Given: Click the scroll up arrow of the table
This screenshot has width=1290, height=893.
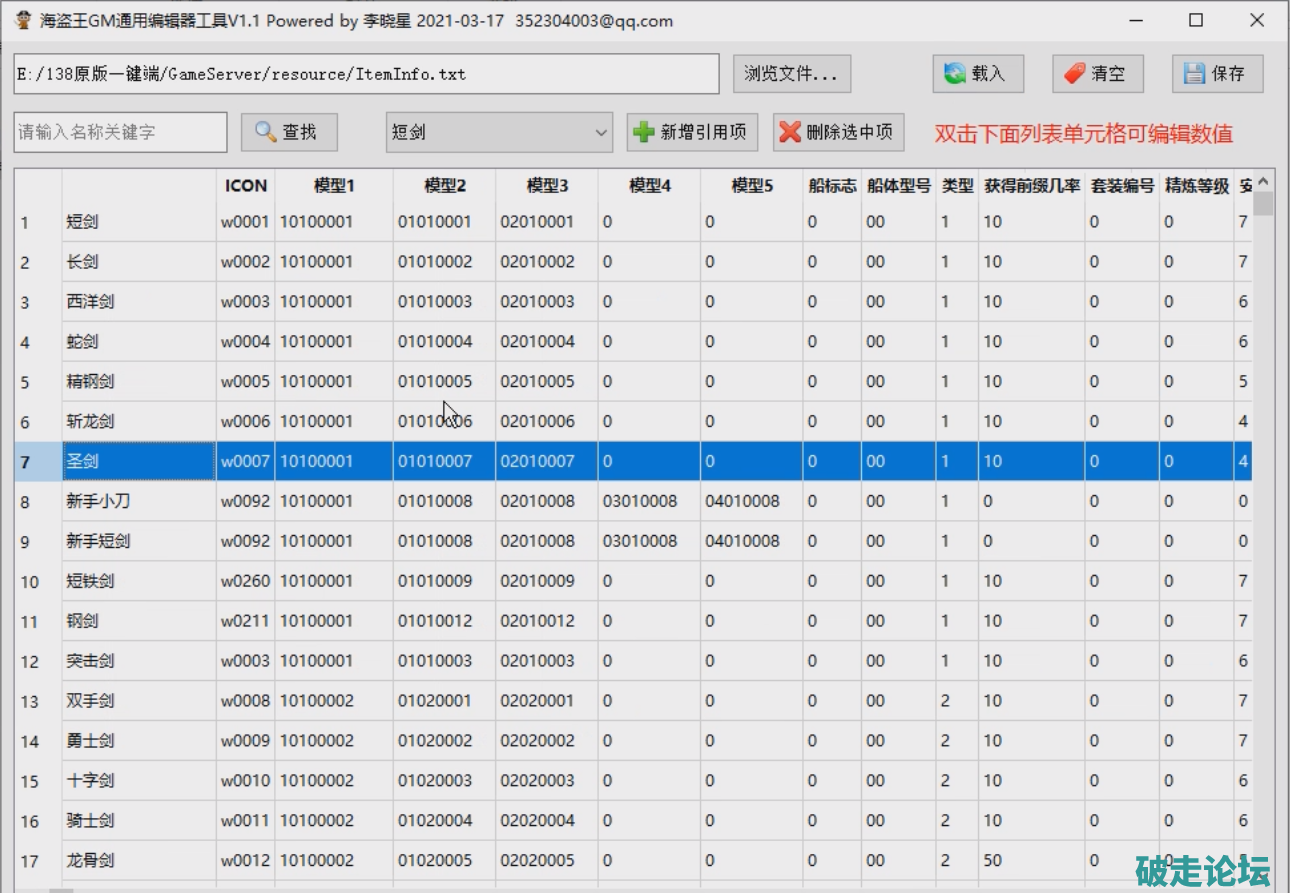Looking at the screenshot, I should coord(1263,182).
